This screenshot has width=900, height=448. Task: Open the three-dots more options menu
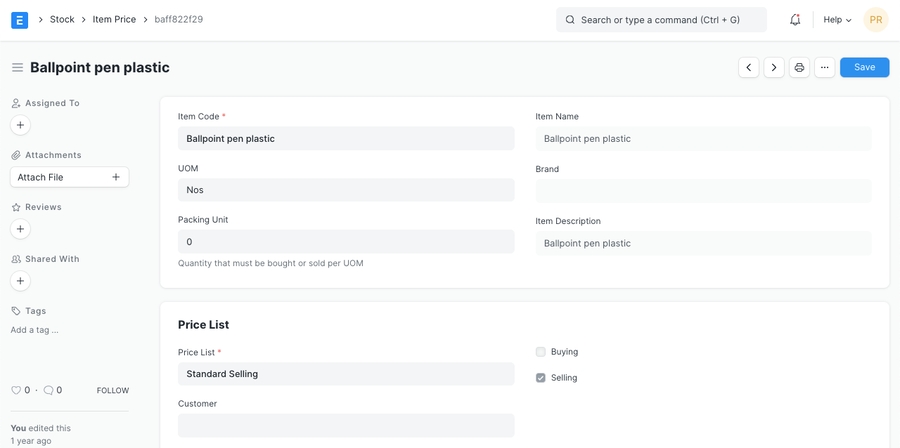pyautogui.click(x=824, y=68)
